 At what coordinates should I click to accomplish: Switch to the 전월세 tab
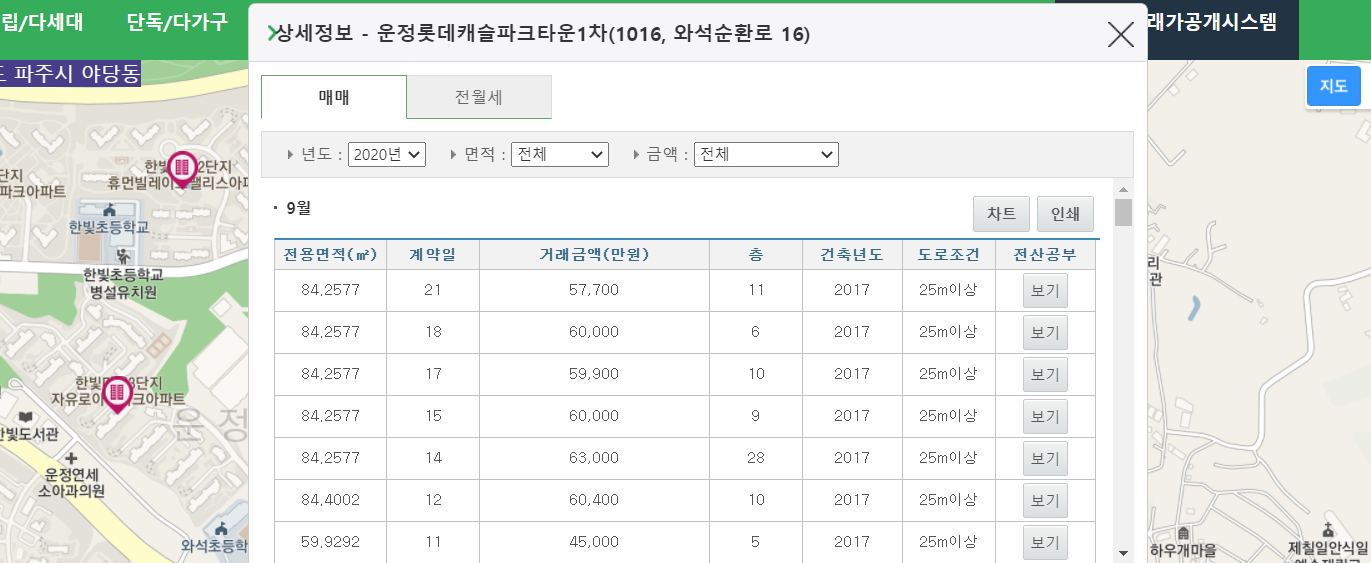pyautogui.click(x=479, y=97)
